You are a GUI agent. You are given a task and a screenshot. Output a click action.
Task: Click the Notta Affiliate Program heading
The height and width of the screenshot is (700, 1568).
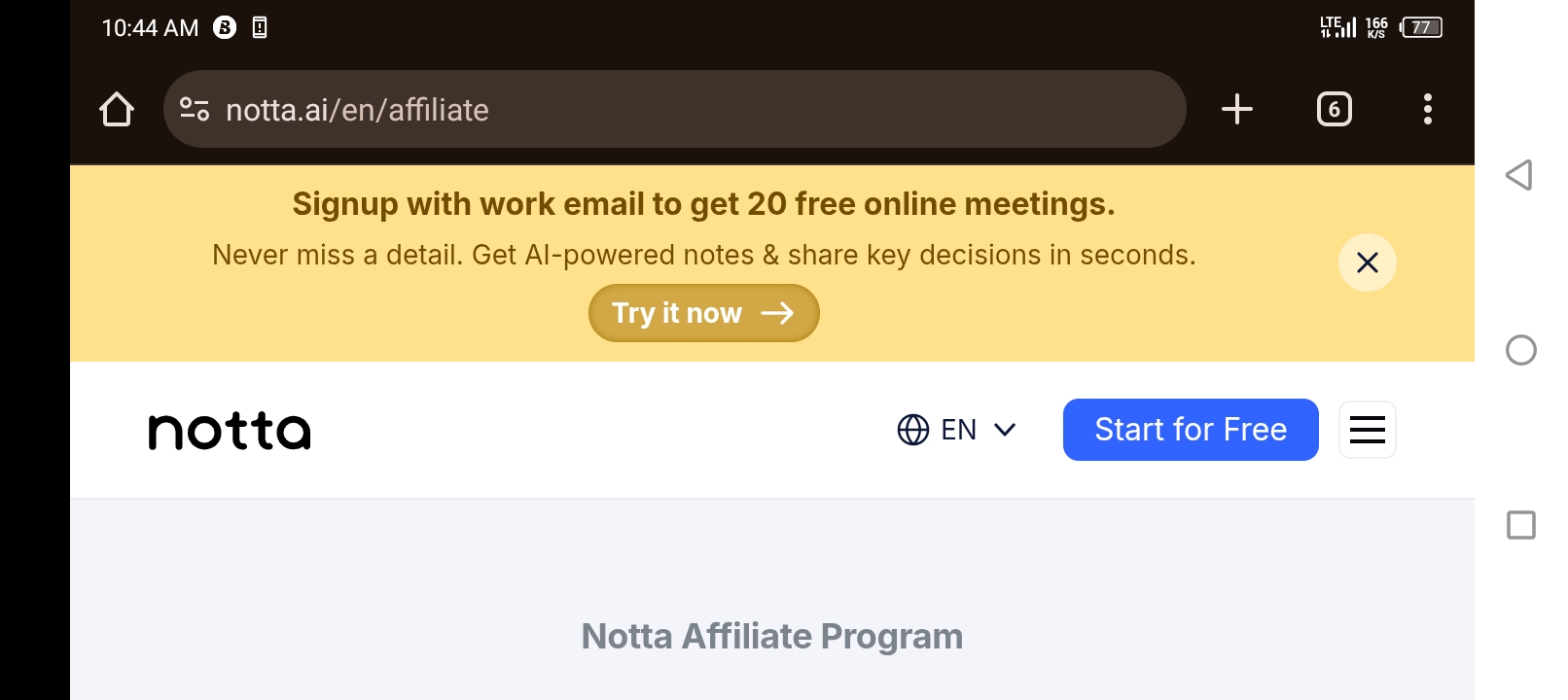click(772, 636)
